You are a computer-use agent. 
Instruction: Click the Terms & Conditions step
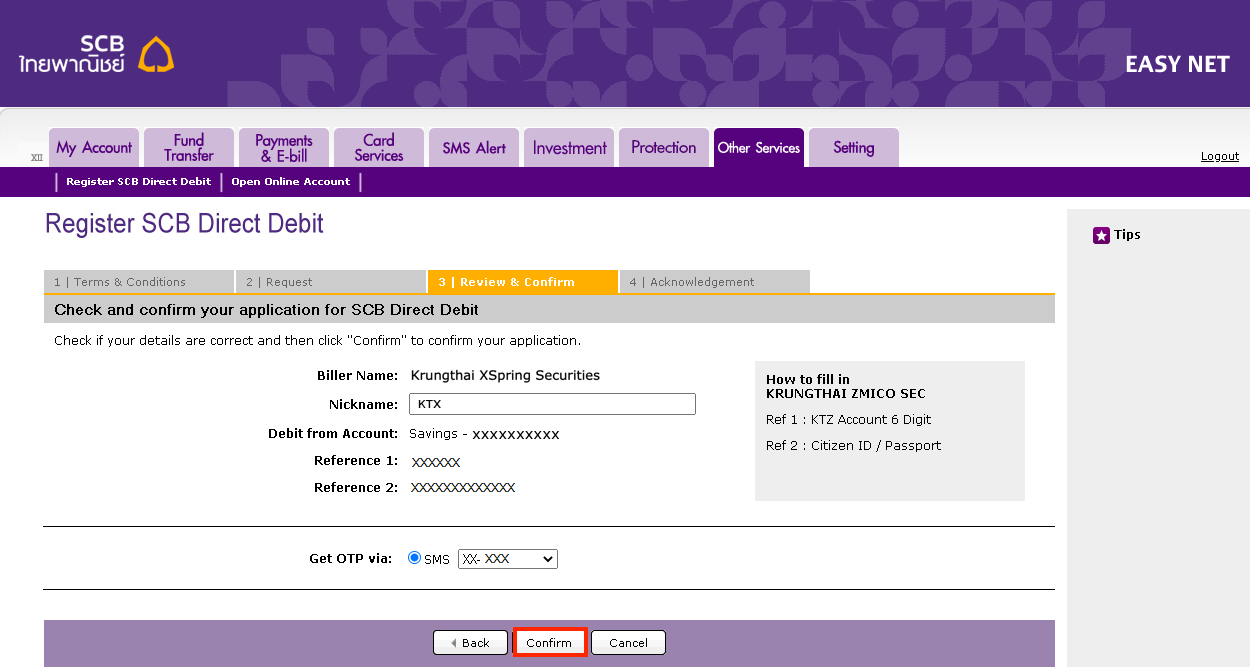click(138, 282)
